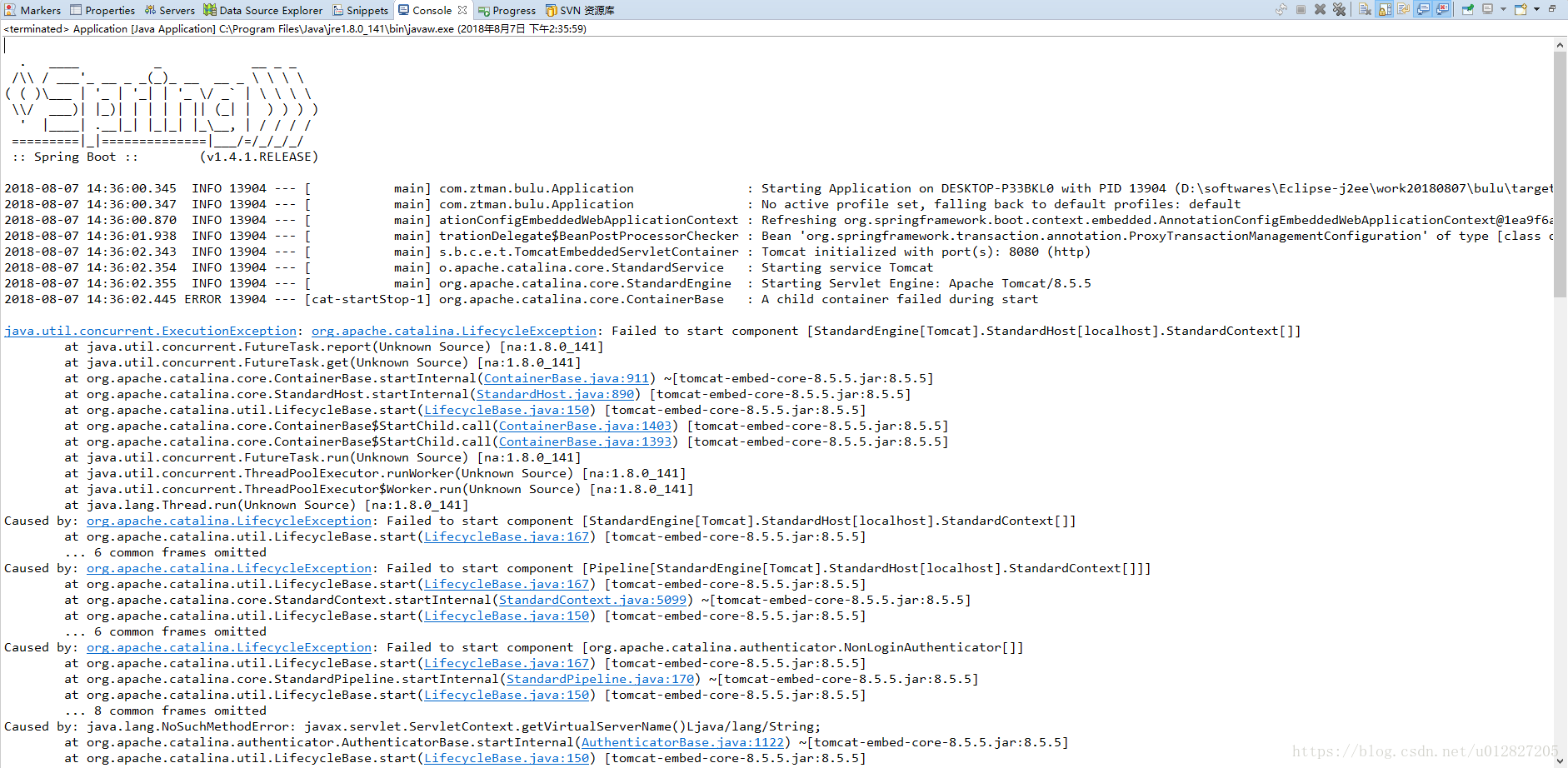Open the Display Selected Console dropdown arrow

pyautogui.click(x=1503, y=9)
